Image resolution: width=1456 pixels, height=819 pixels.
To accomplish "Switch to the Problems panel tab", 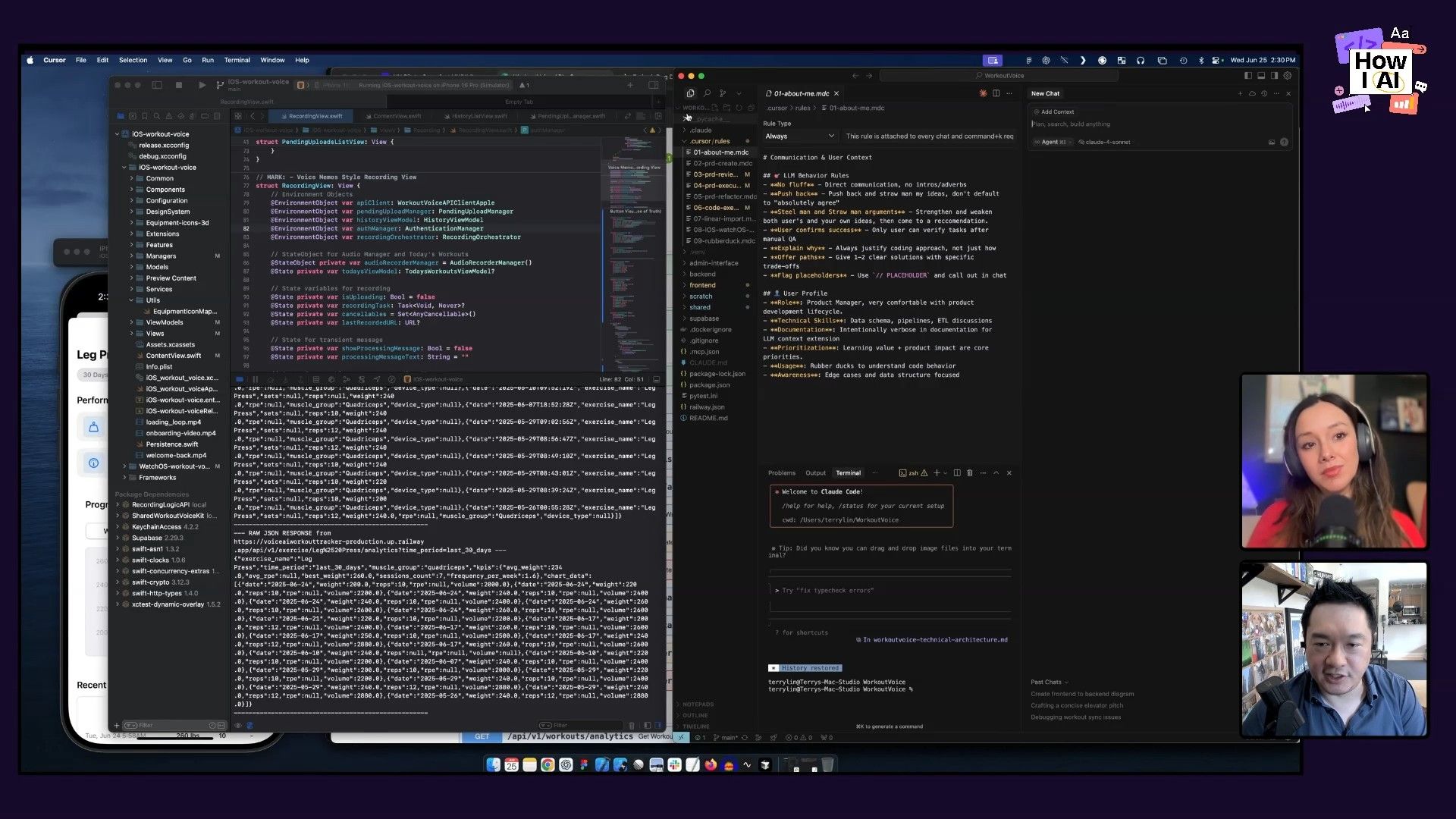I will [x=782, y=473].
